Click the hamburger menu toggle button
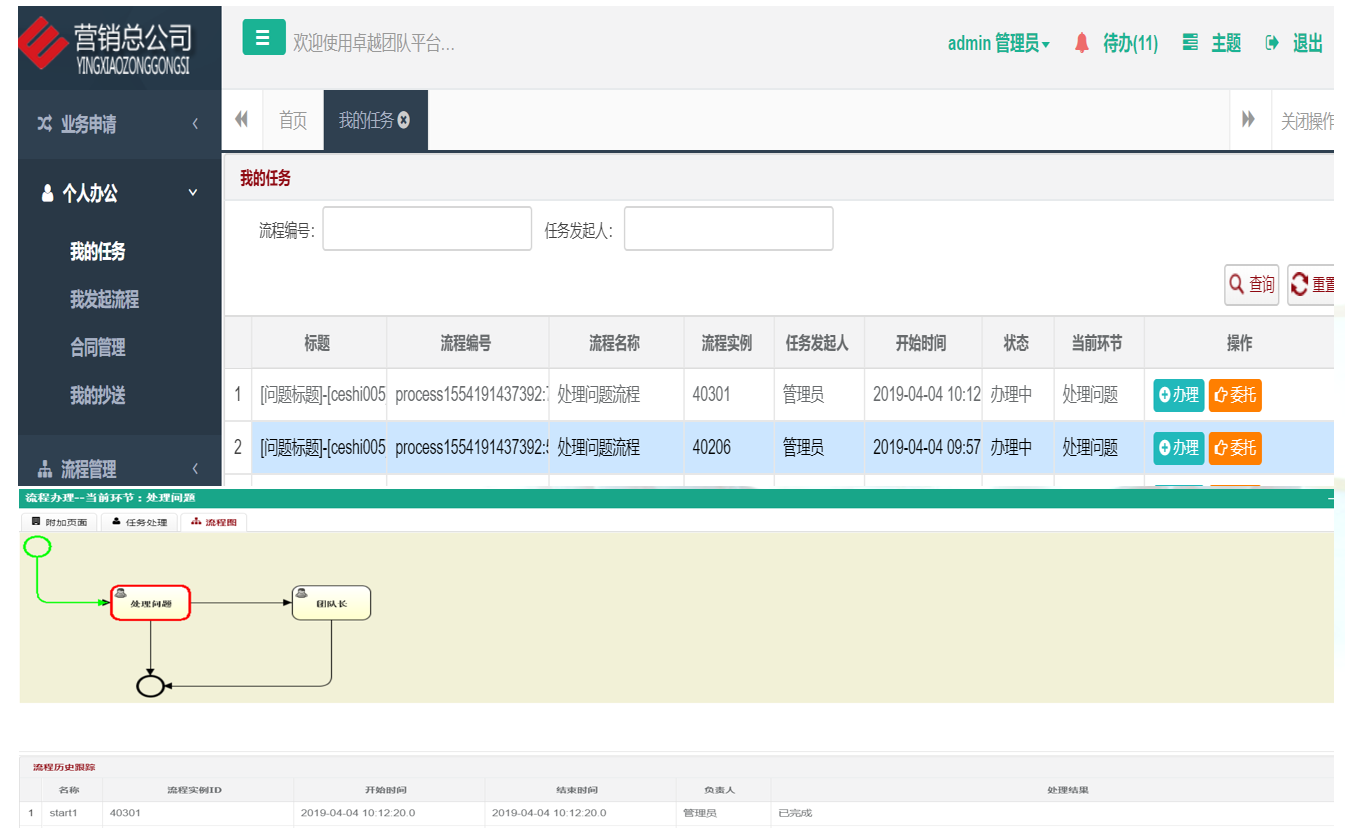This screenshot has width=1345, height=828. (x=263, y=38)
